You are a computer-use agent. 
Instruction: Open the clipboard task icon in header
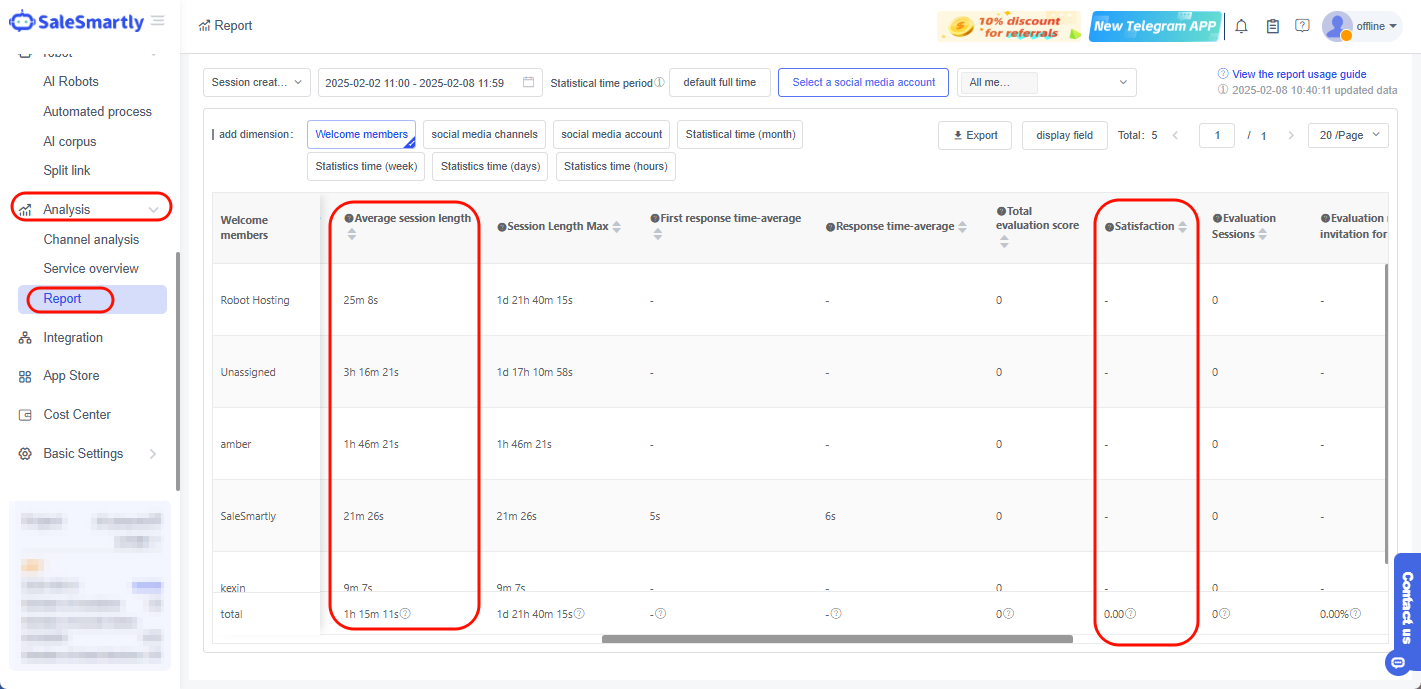point(1272,27)
